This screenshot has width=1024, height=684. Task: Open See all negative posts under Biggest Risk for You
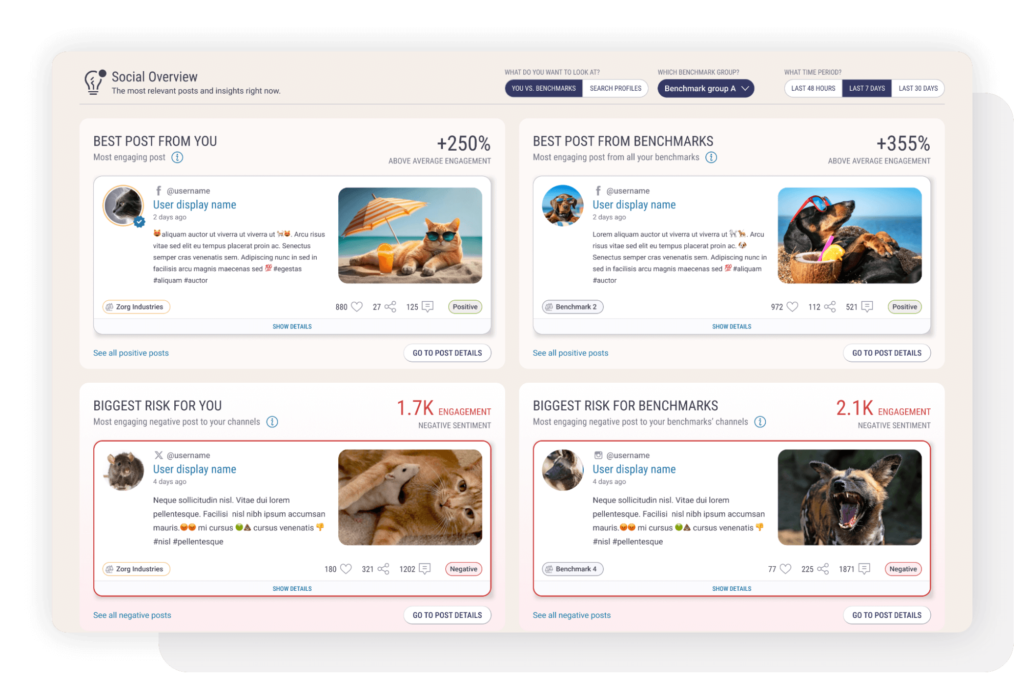[132, 615]
